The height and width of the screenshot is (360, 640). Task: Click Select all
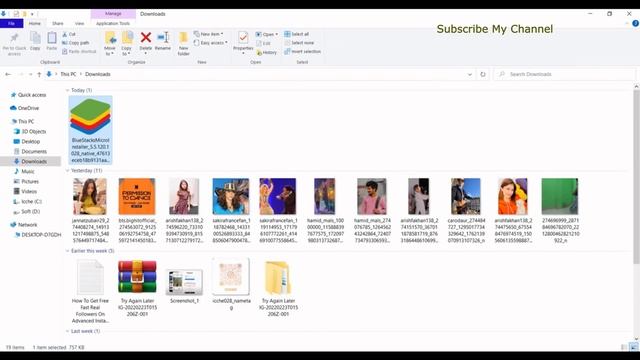[x=297, y=34]
